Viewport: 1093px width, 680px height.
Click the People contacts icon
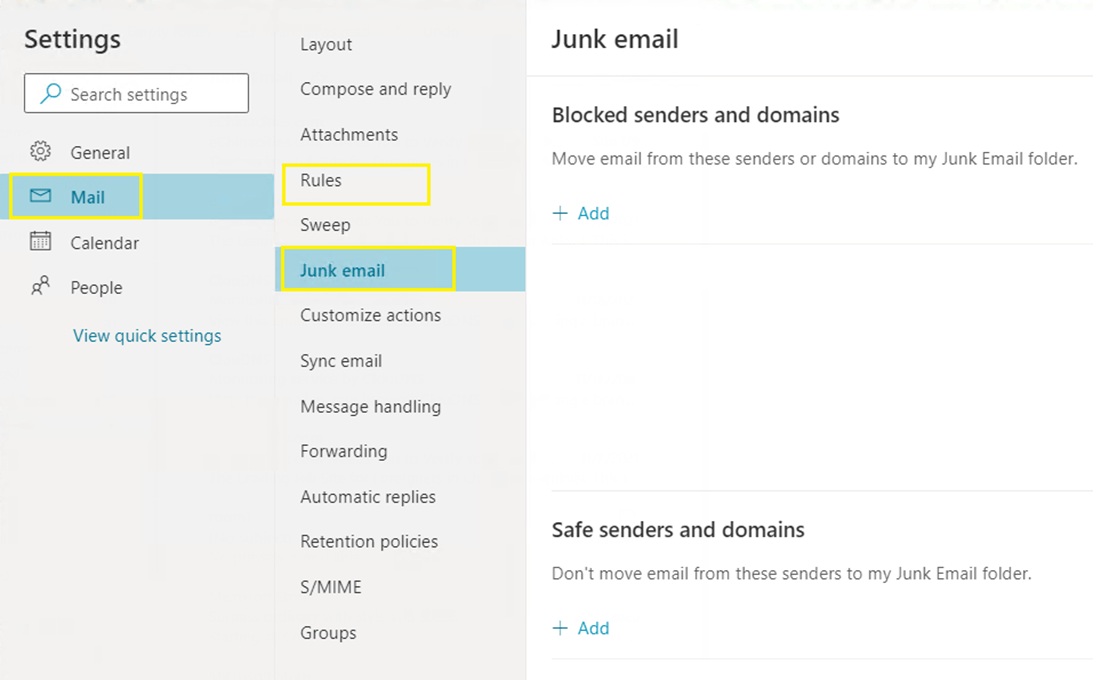point(40,286)
